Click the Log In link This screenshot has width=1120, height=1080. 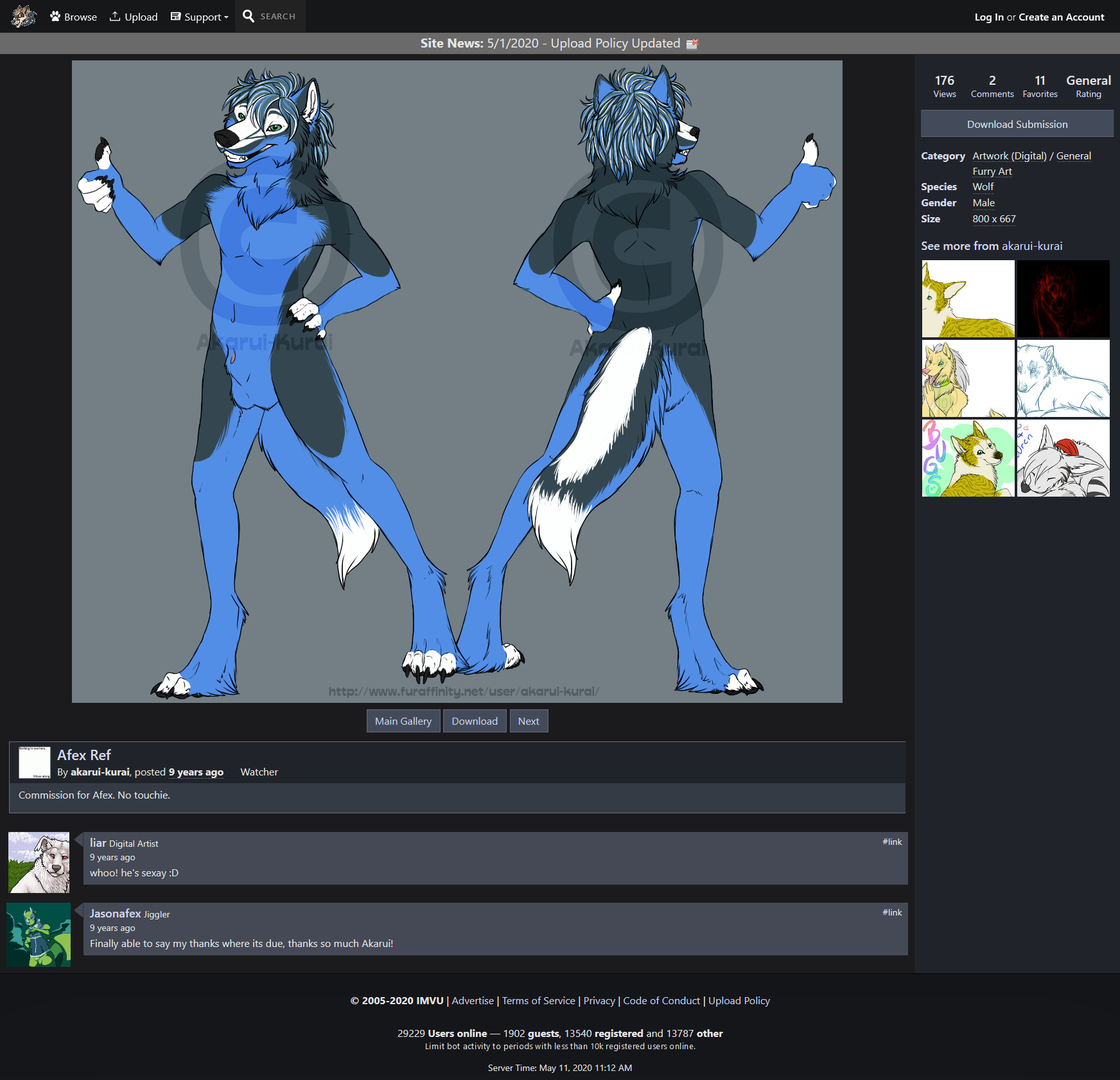(989, 17)
